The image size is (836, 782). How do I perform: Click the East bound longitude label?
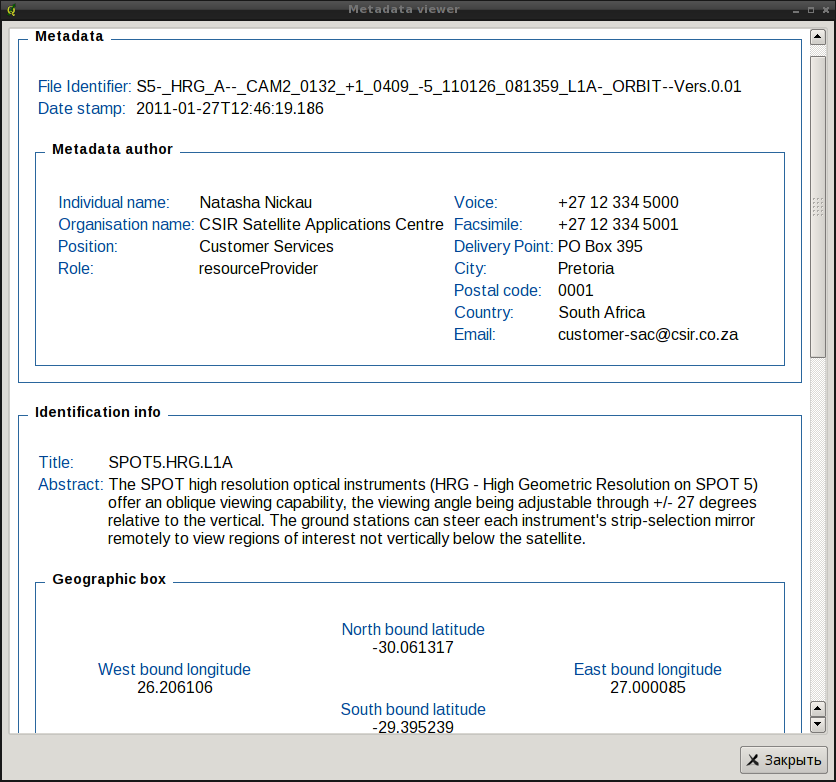(x=648, y=669)
